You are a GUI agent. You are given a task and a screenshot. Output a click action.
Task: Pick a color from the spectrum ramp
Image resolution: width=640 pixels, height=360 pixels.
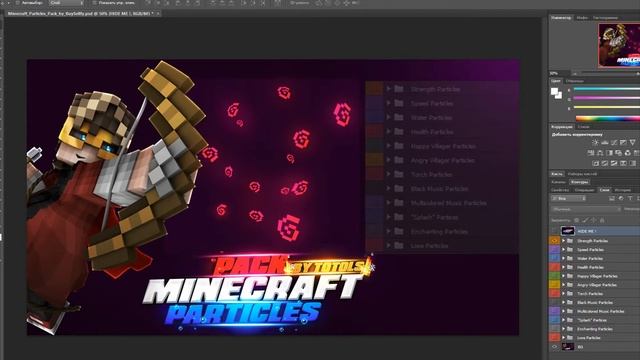[608, 119]
